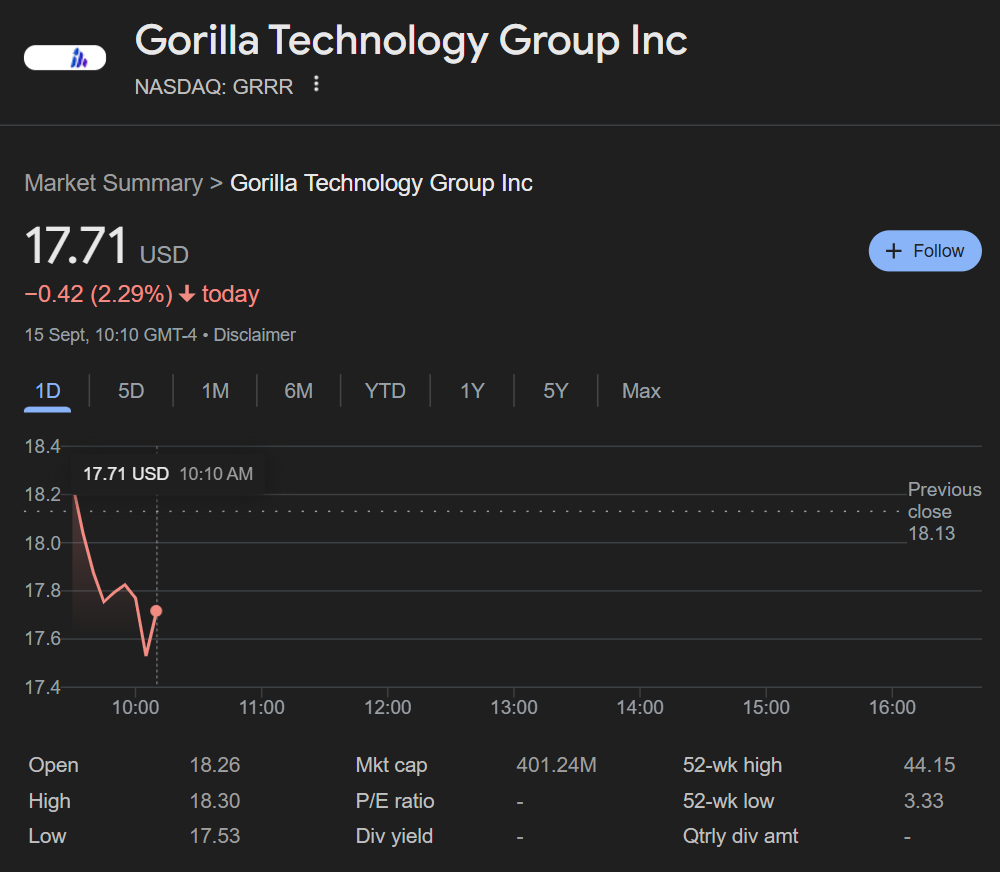Click the current price dot on chart
This screenshot has height=872, width=1000.
click(156, 611)
